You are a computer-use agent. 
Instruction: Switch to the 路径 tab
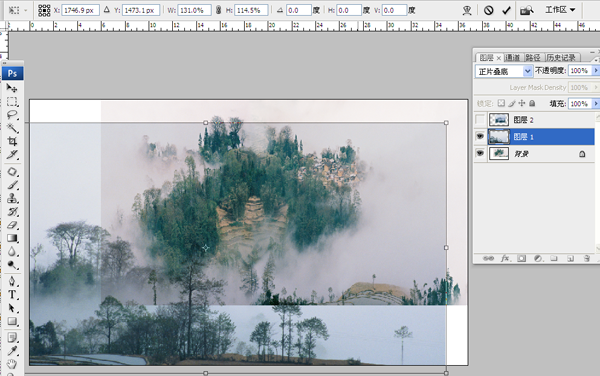coord(533,58)
